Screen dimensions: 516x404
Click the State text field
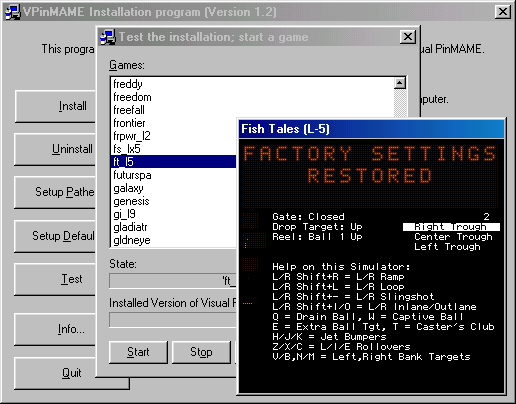173,281
